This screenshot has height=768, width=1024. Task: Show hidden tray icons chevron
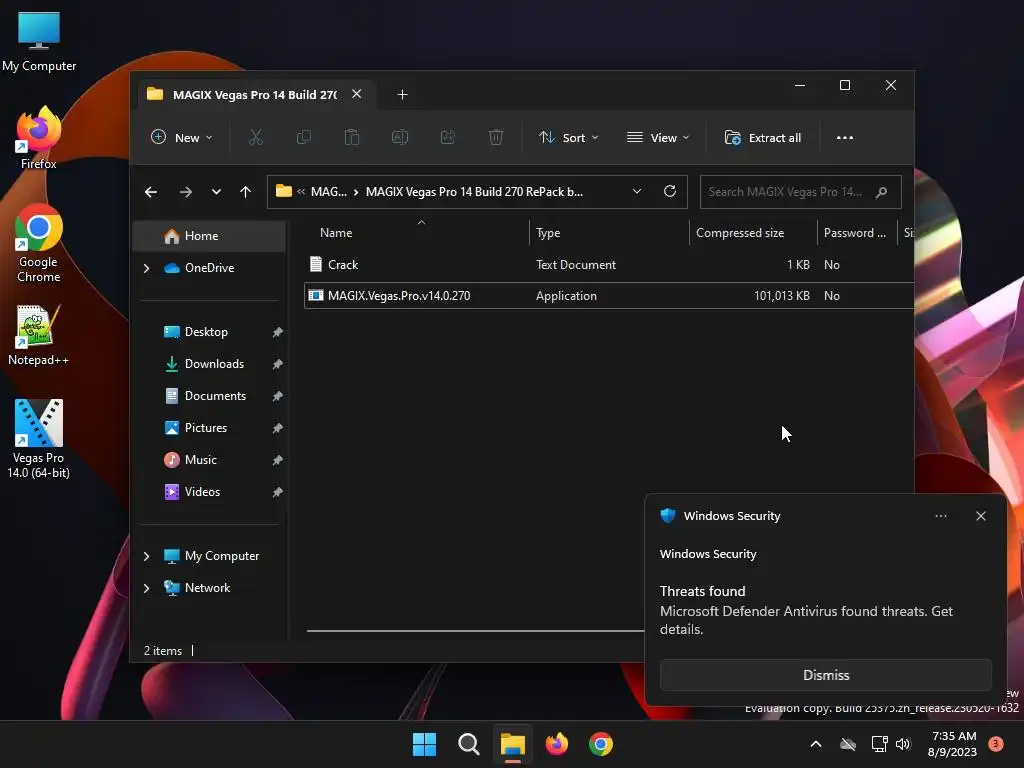tap(816, 744)
